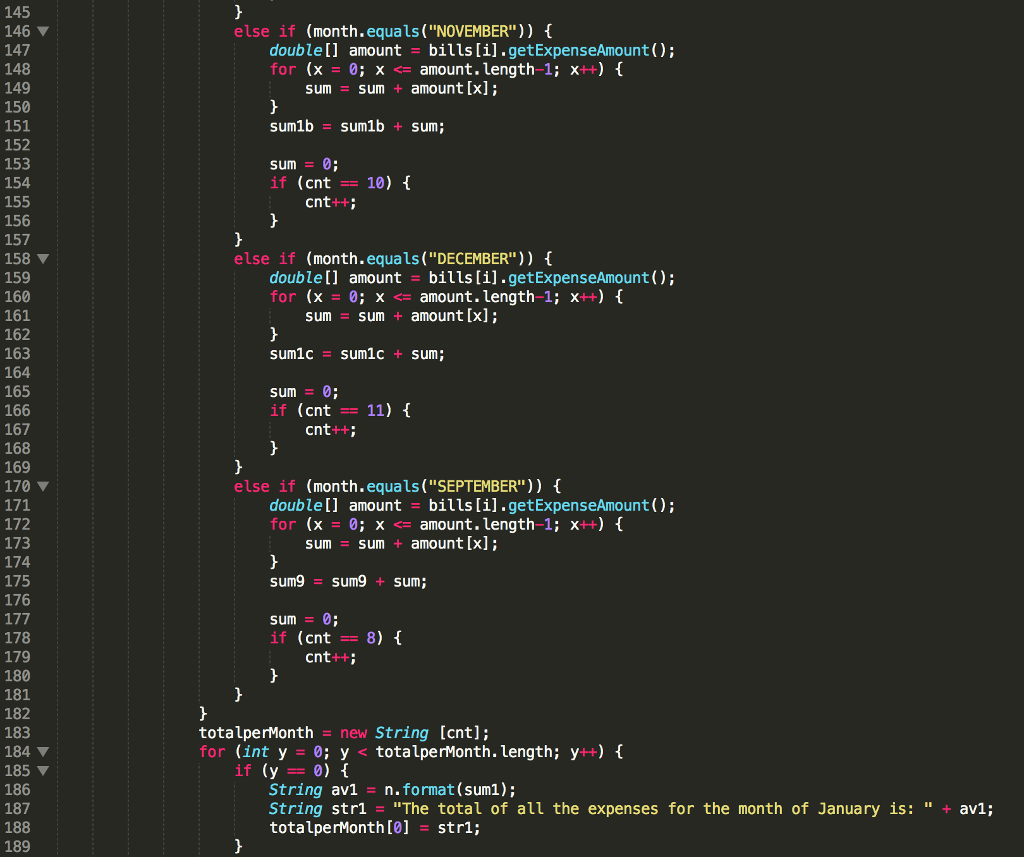Select line number 189 in the gutter
The height and width of the screenshot is (857, 1024).
pos(18,846)
